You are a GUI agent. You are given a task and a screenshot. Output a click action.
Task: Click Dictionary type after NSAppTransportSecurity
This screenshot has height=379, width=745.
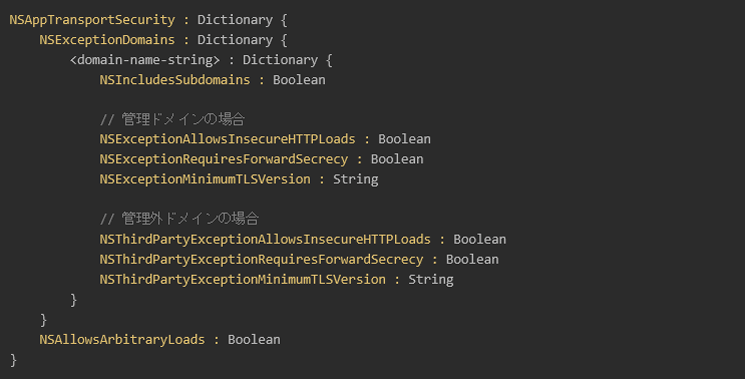(235, 20)
